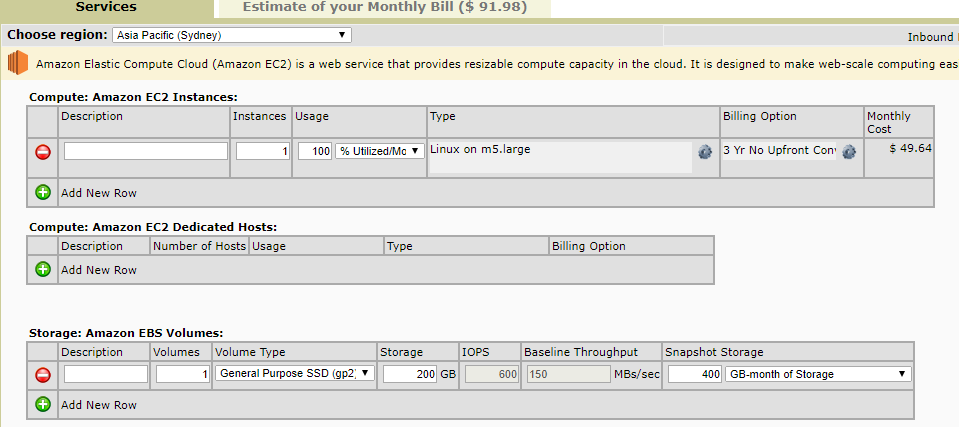Remove the EC2 instance row
This screenshot has width=959, height=427.
coord(43,152)
